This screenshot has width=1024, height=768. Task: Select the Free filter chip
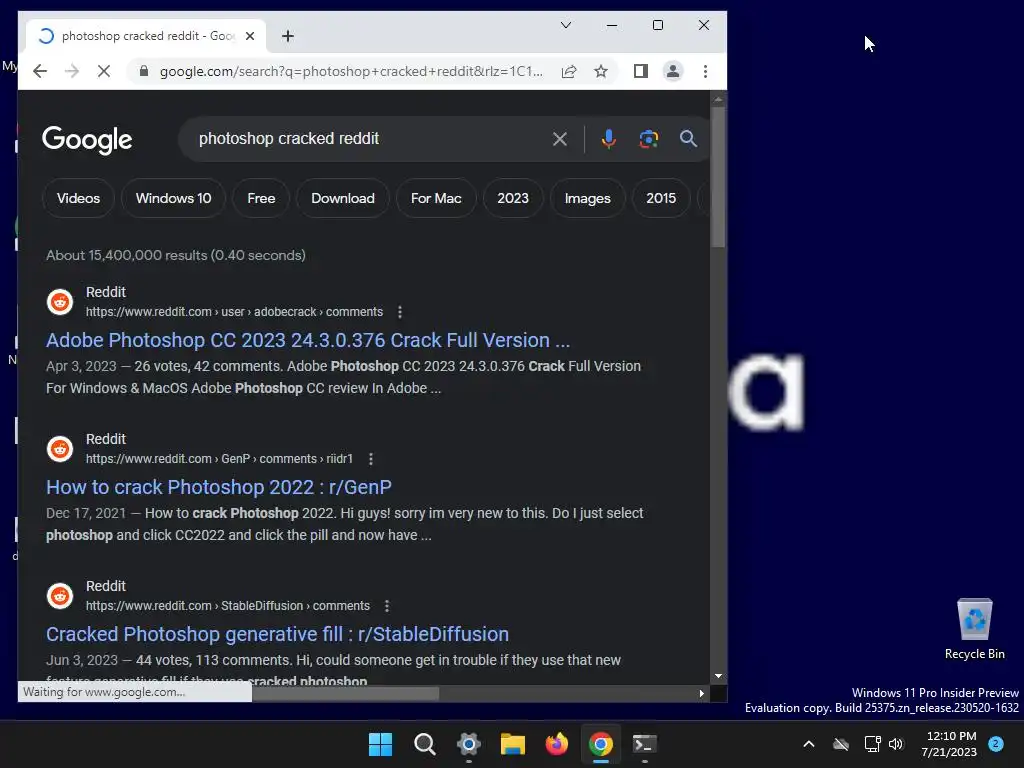[261, 198]
